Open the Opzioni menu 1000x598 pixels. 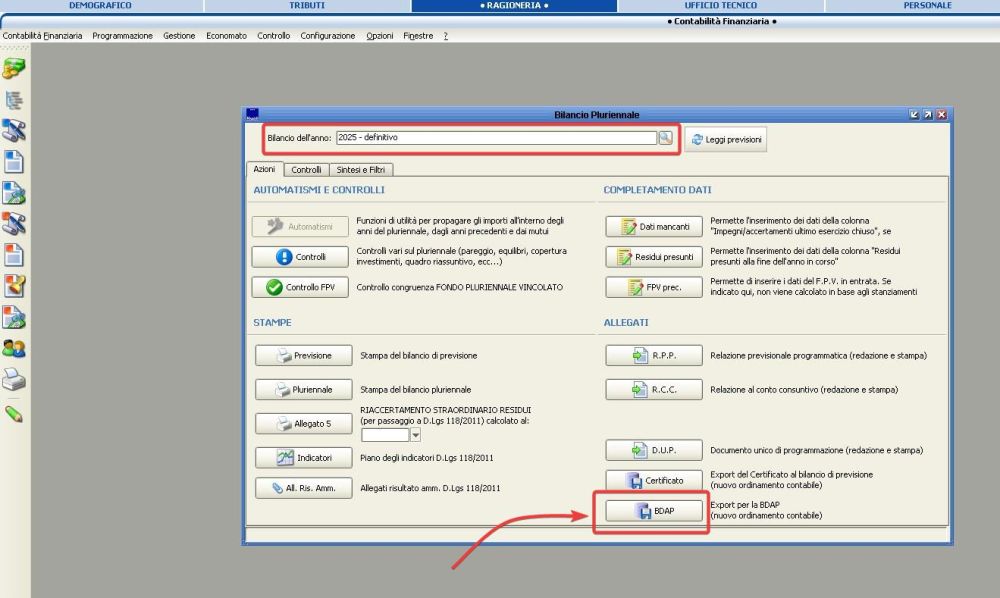(x=379, y=36)
